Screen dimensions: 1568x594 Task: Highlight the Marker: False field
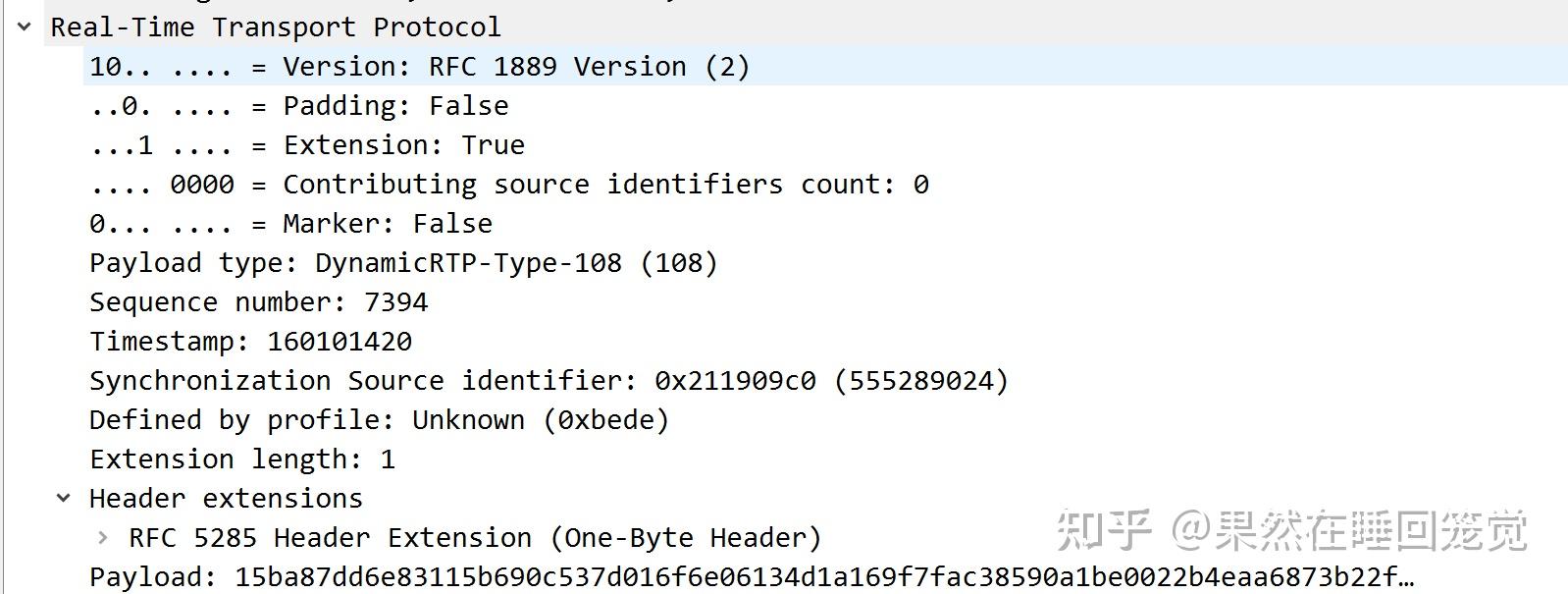[x=290, y=224]
